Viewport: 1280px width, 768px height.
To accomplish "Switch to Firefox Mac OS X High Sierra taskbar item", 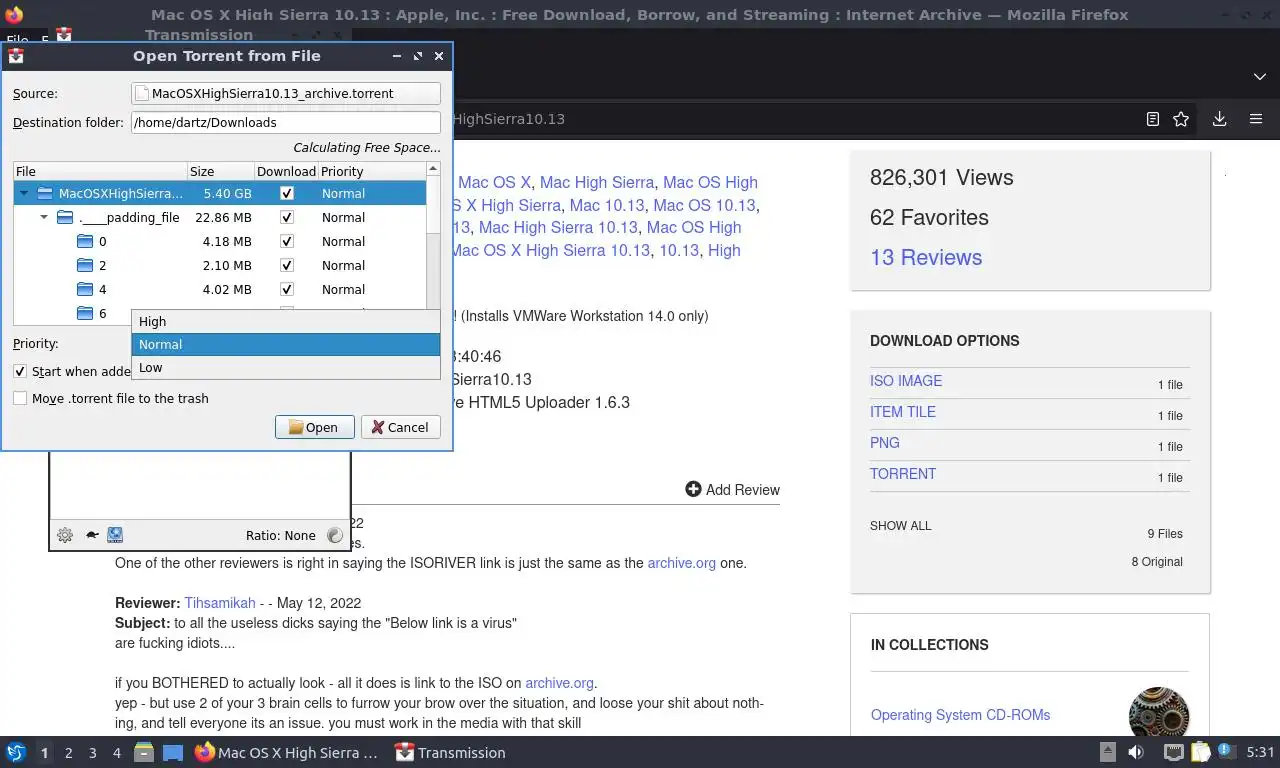I will [x=287, y=753].
